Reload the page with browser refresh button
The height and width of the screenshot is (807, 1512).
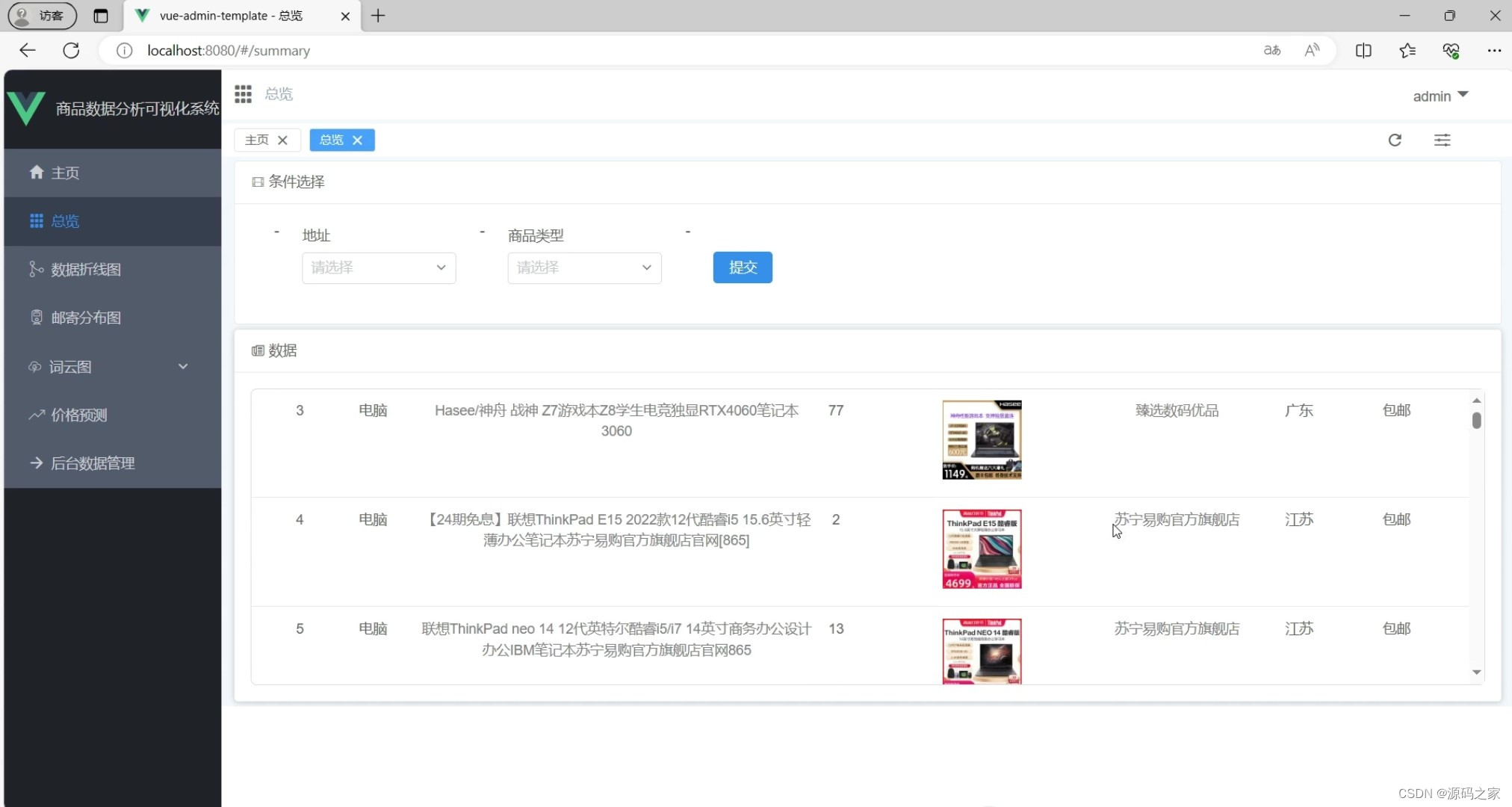71,51
